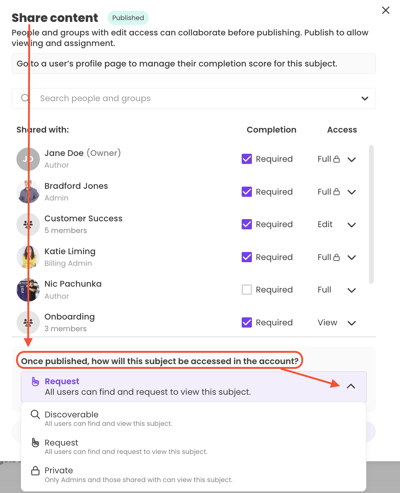Collapse the subject access dropdown chevron

pos(351,386)
